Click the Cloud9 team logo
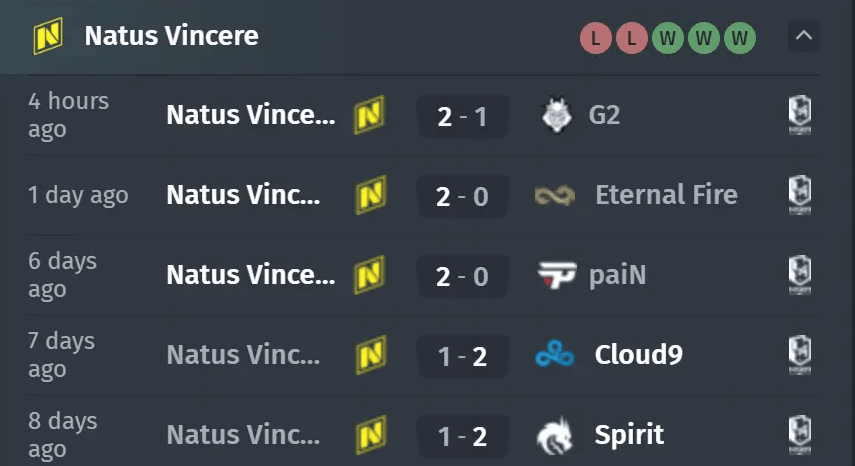The height and width of the screenshot is (466, 855). (555, 354)
